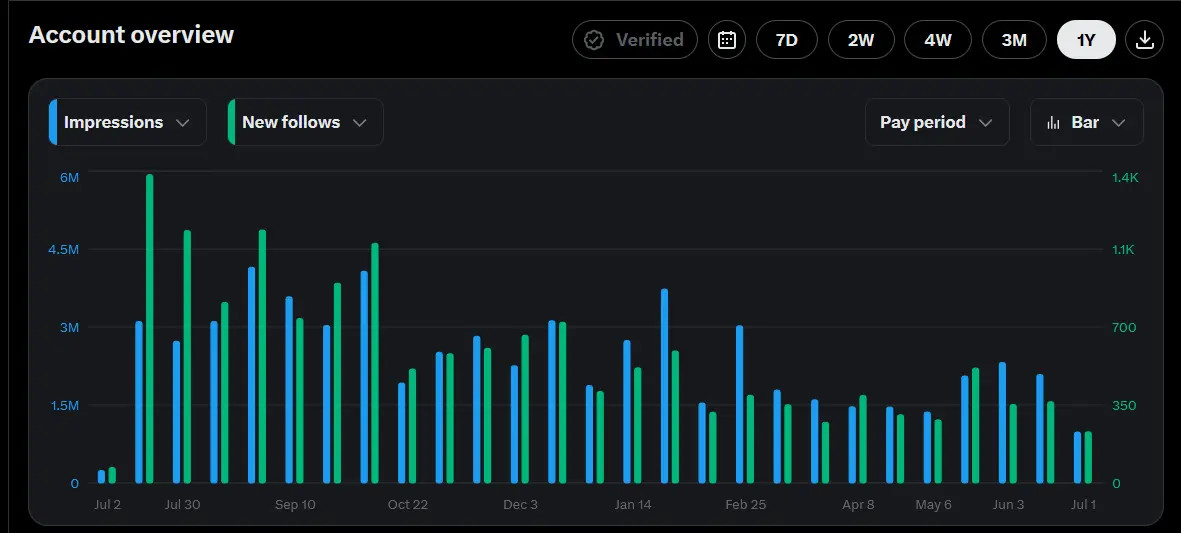Select the 7D time range

[x=786, y=40]
